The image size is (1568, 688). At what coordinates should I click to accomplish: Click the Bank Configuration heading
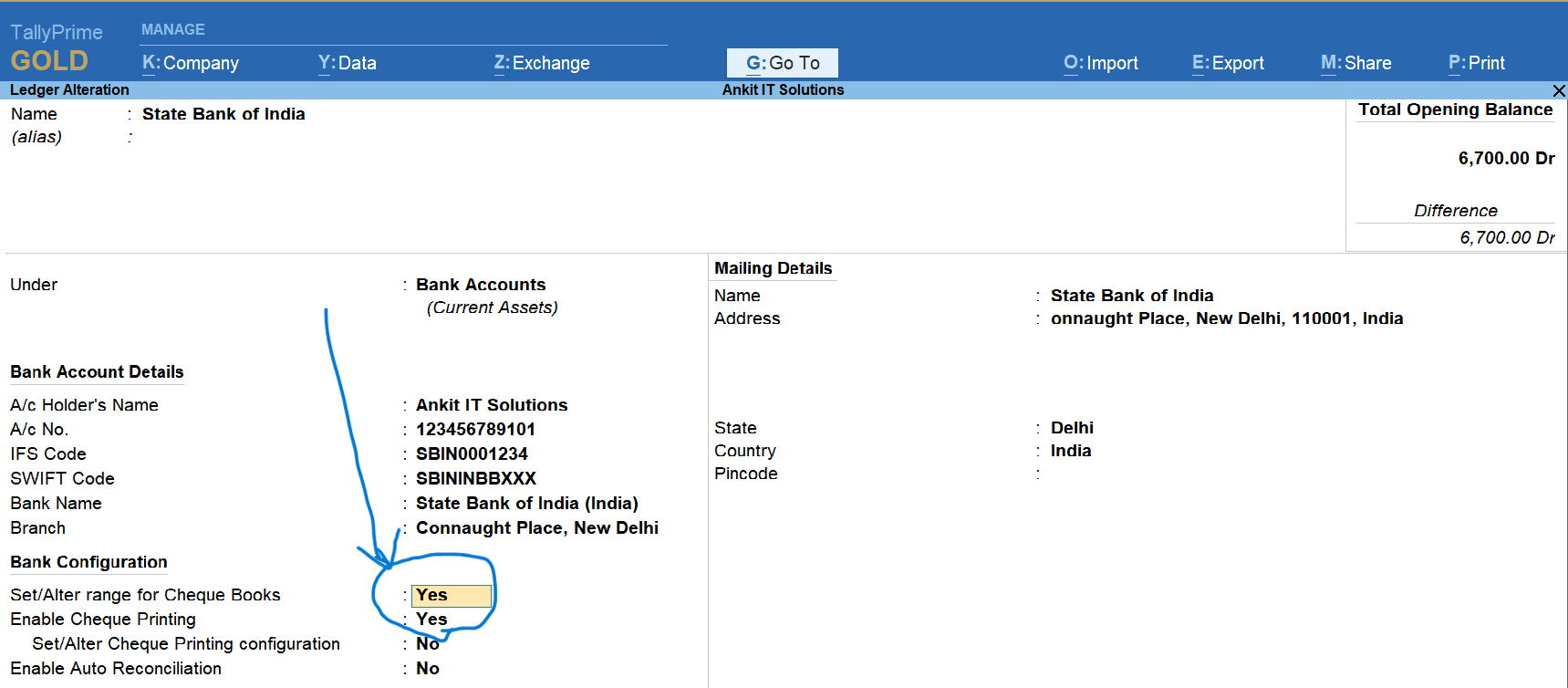click(88, 562)
